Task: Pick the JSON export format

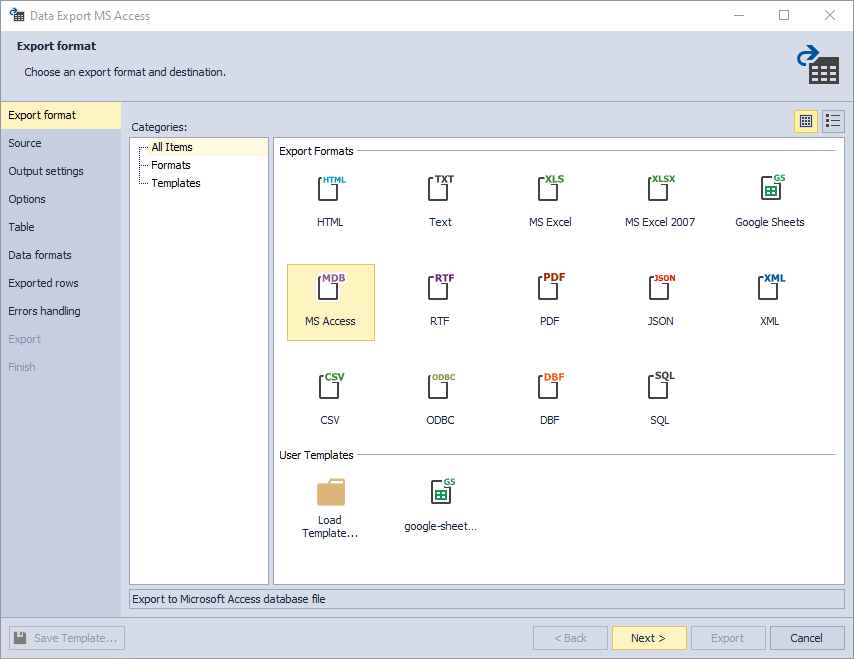Action: [659, 300]
